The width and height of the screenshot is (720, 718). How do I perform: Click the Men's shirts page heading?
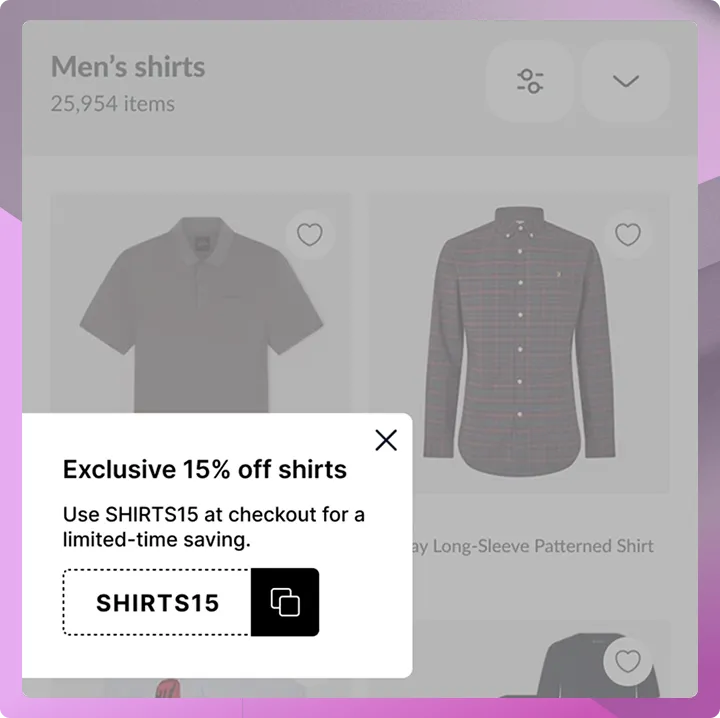[x=128, y=67]
